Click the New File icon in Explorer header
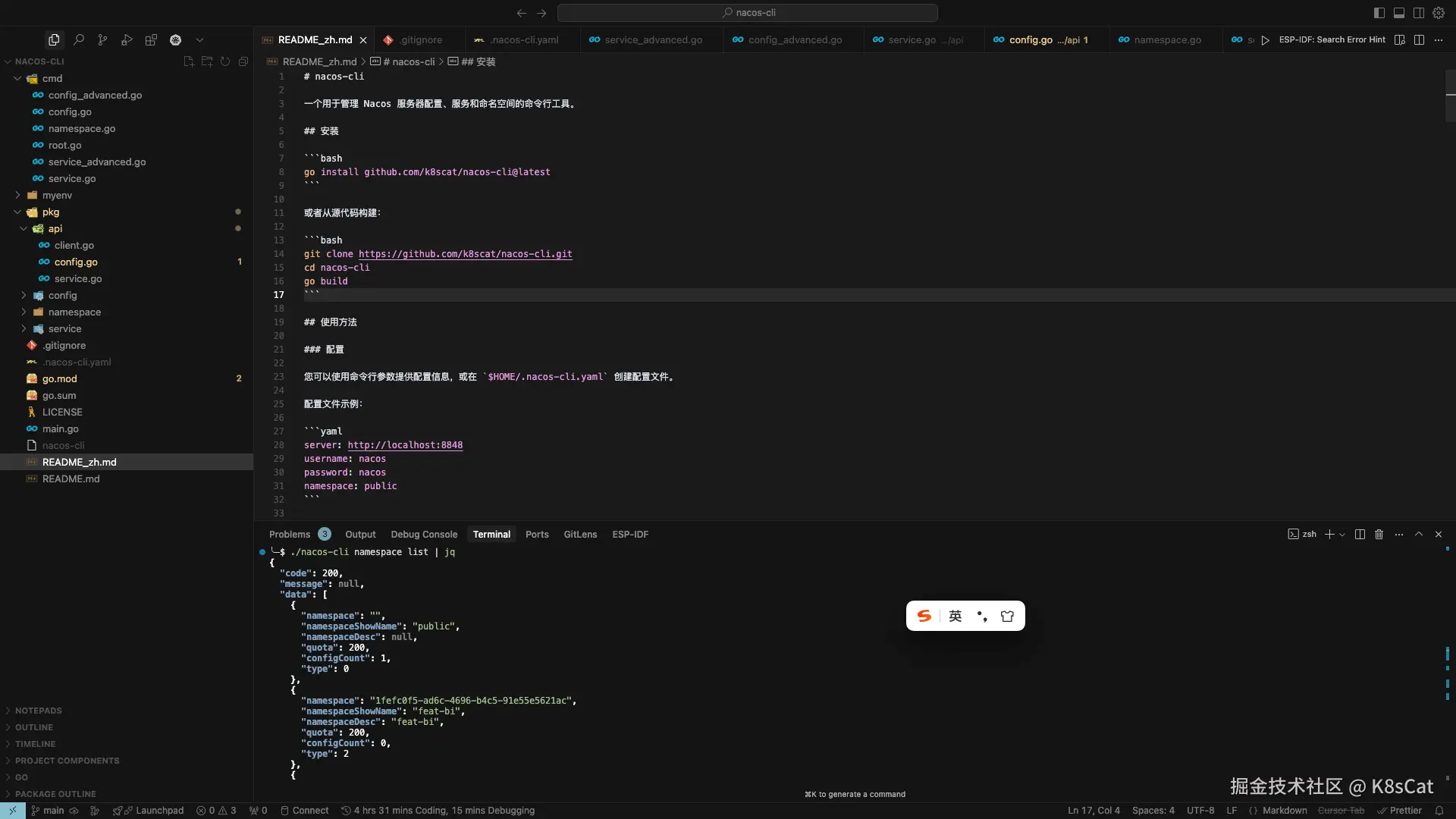Image resolution: width=1456 pixels, height=819 pixels. click(189, 61)
